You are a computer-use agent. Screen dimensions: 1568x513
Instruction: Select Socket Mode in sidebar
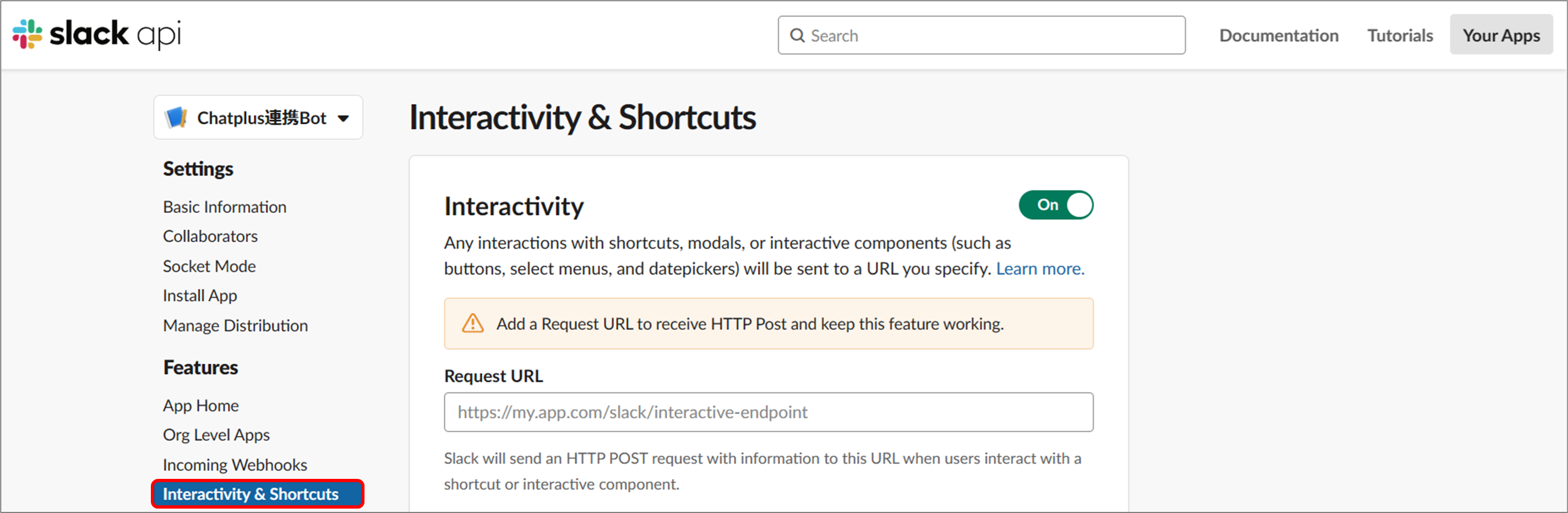[209, 266]
